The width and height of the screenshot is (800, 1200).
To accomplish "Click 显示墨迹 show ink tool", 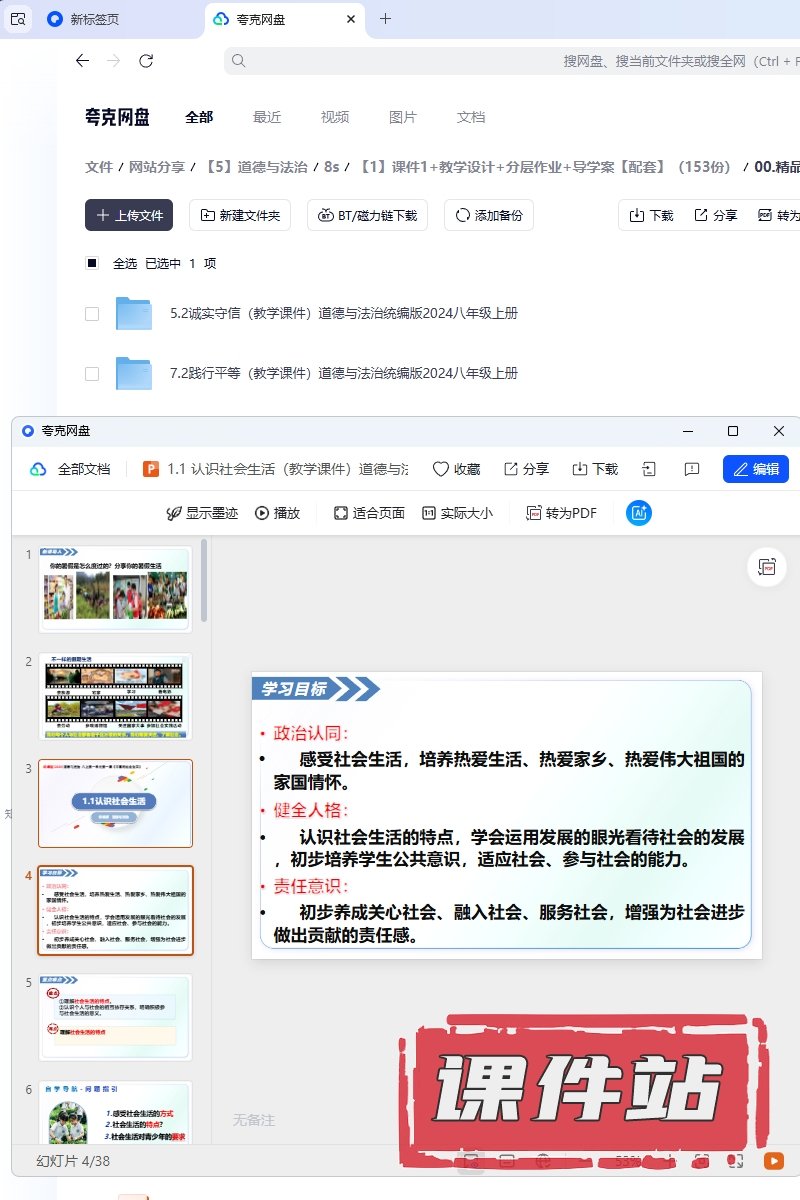I will pyautogui.click(x=202, y=513).
